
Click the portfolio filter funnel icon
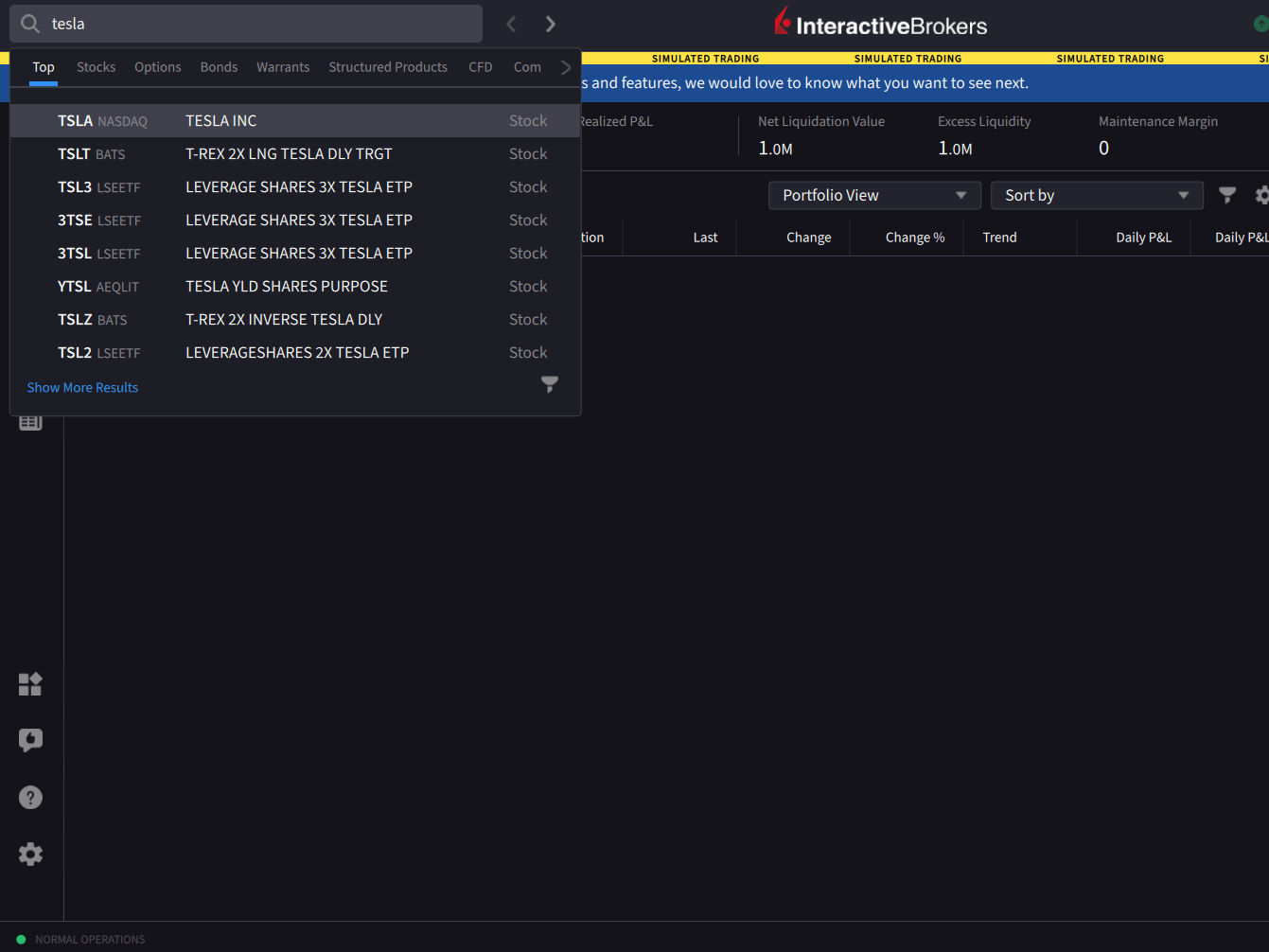tap(1227, 195)
